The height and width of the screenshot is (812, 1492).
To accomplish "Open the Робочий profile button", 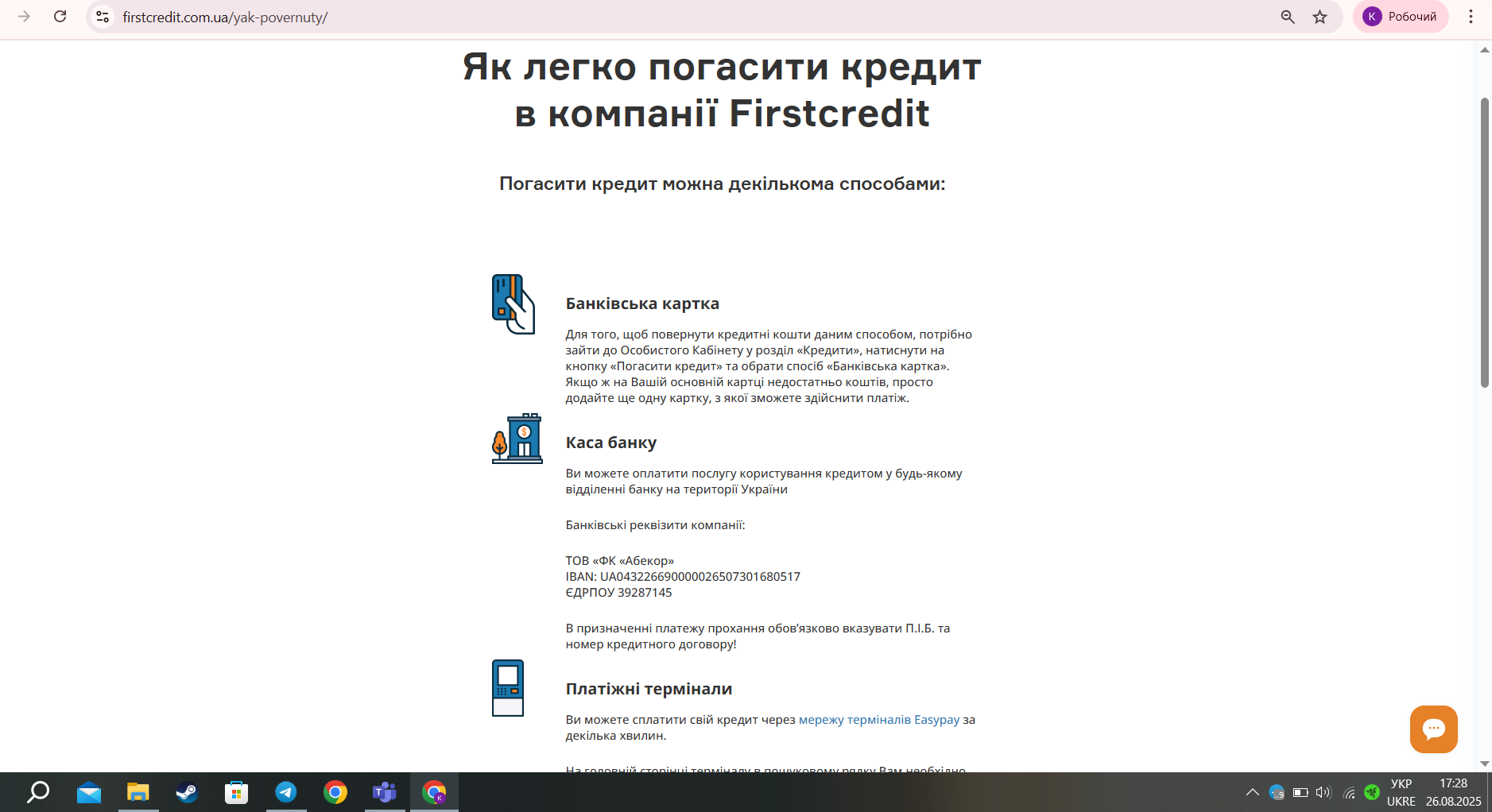I will pyautogui.click(x=1401, y=17).
